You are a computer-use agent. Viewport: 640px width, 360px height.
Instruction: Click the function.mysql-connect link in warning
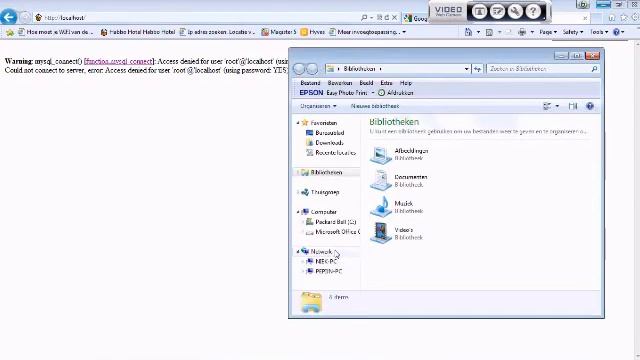119,61
